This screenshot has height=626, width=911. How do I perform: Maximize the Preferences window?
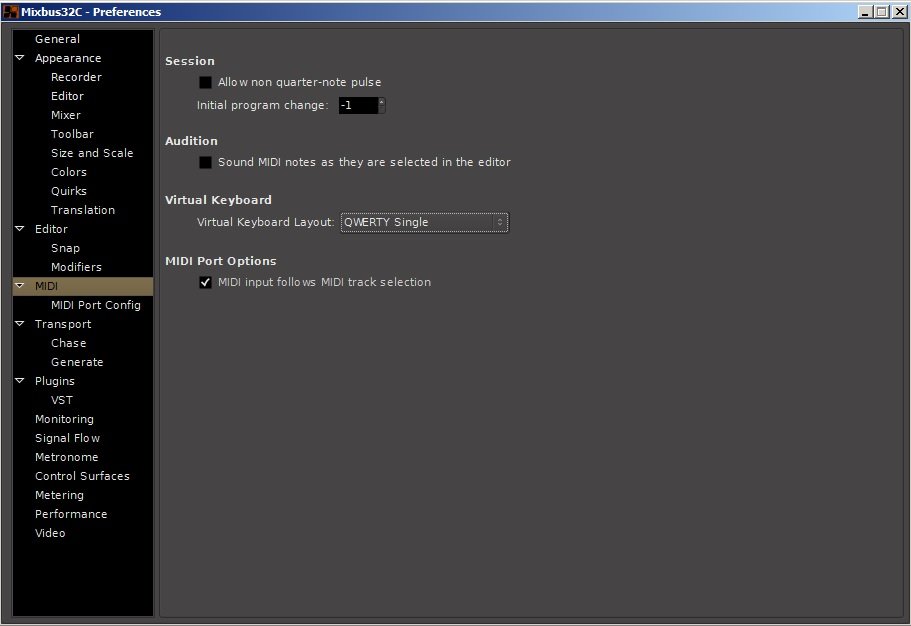tap(881, 12)
